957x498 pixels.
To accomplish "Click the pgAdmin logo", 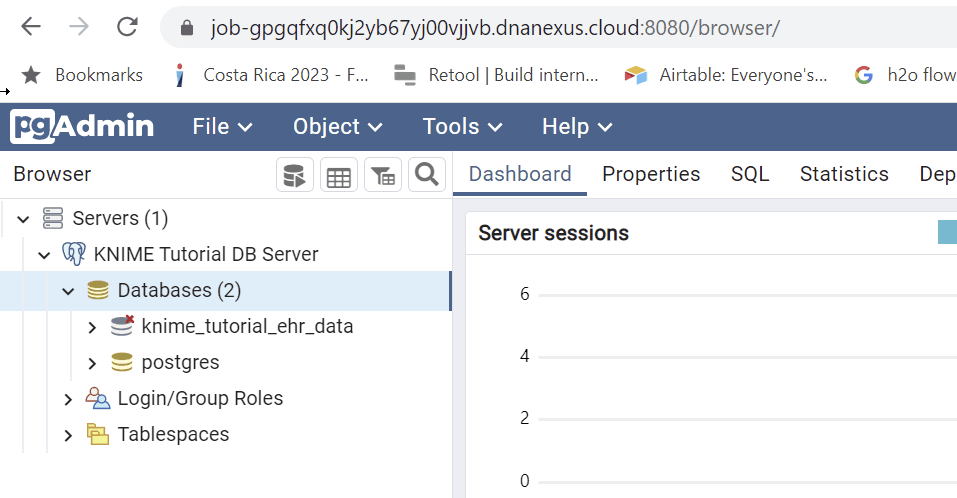I will [x=83, y=127].
